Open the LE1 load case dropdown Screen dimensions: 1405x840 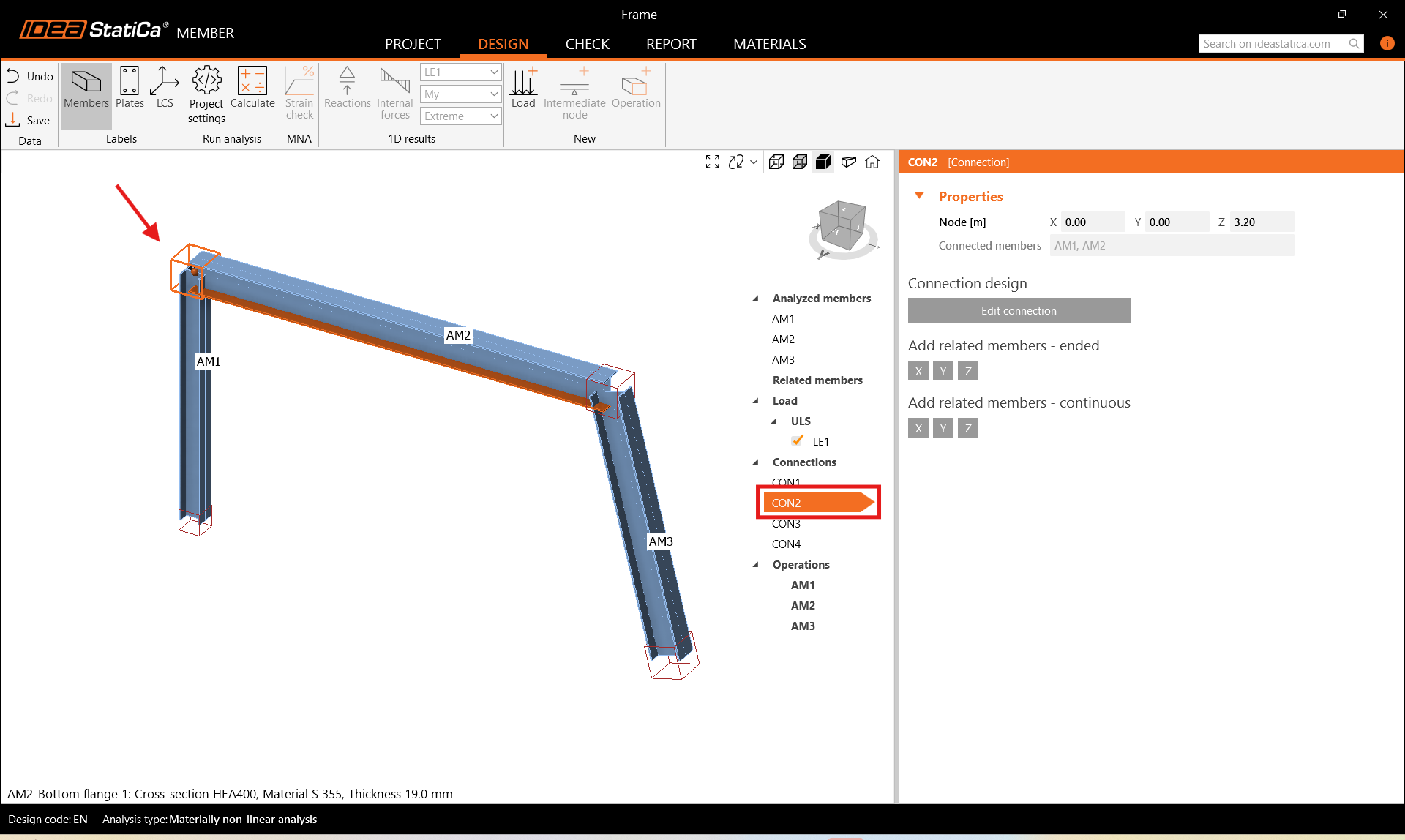(460, 72)
